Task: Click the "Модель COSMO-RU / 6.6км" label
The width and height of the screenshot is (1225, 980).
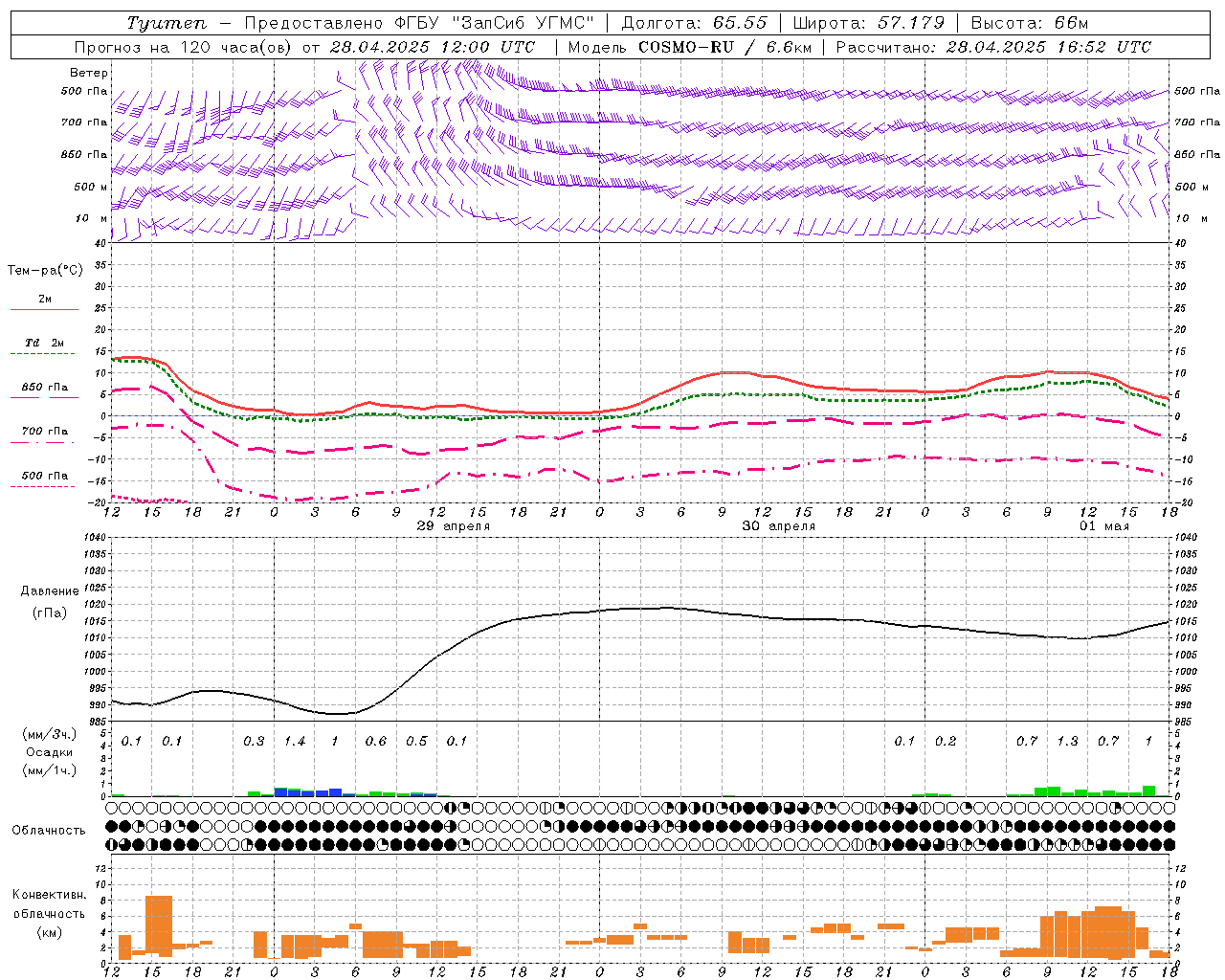Action: [x=688, y=47]
